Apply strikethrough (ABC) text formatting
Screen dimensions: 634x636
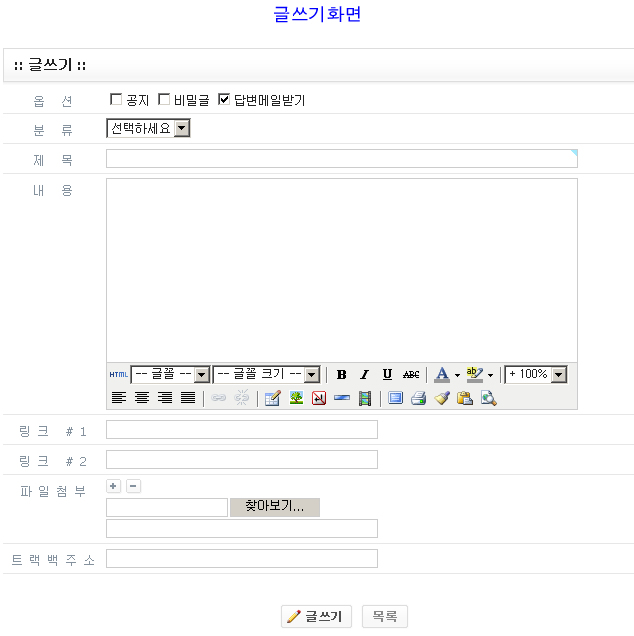click(411, 374)
